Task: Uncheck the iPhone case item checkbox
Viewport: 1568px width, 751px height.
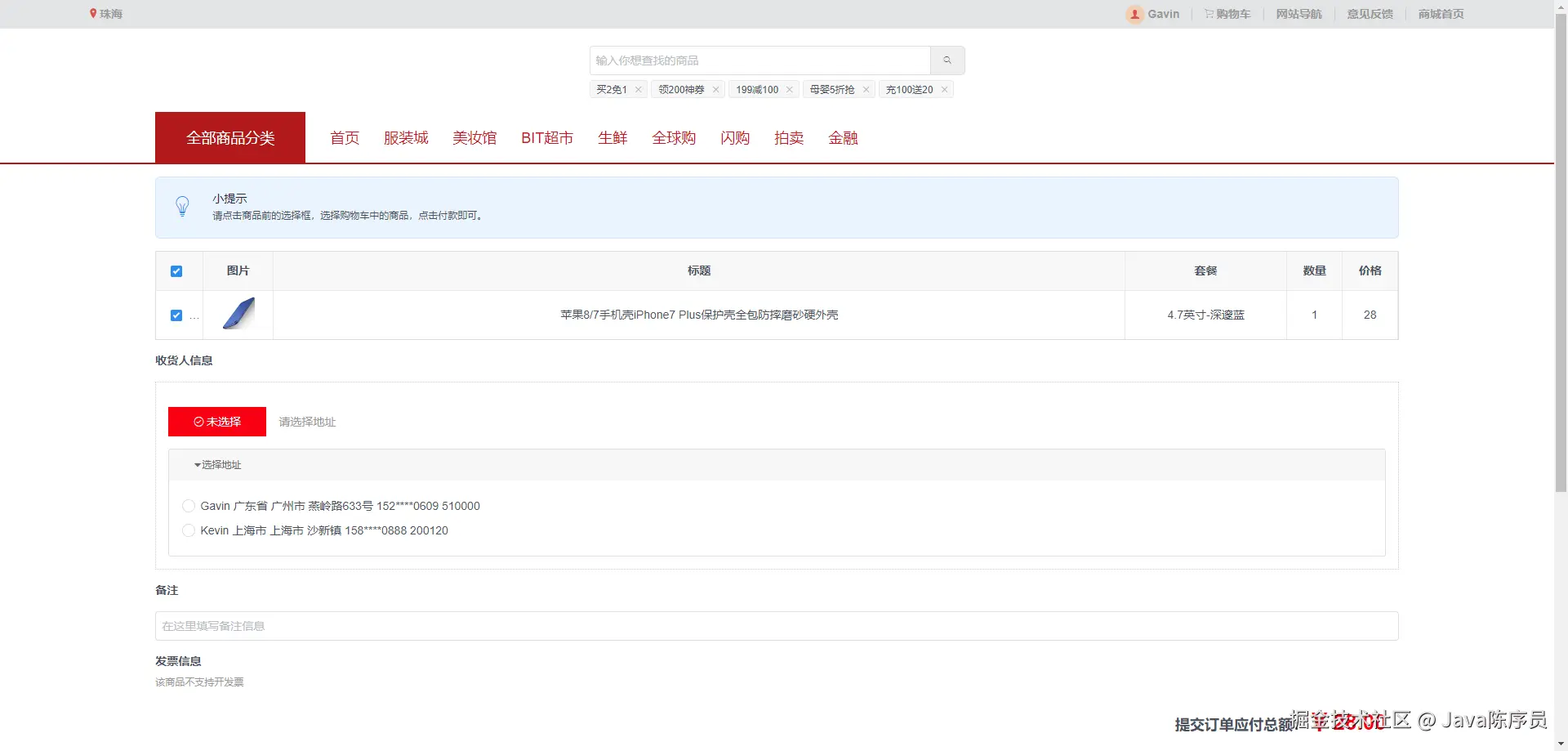Action: [176, 315]
